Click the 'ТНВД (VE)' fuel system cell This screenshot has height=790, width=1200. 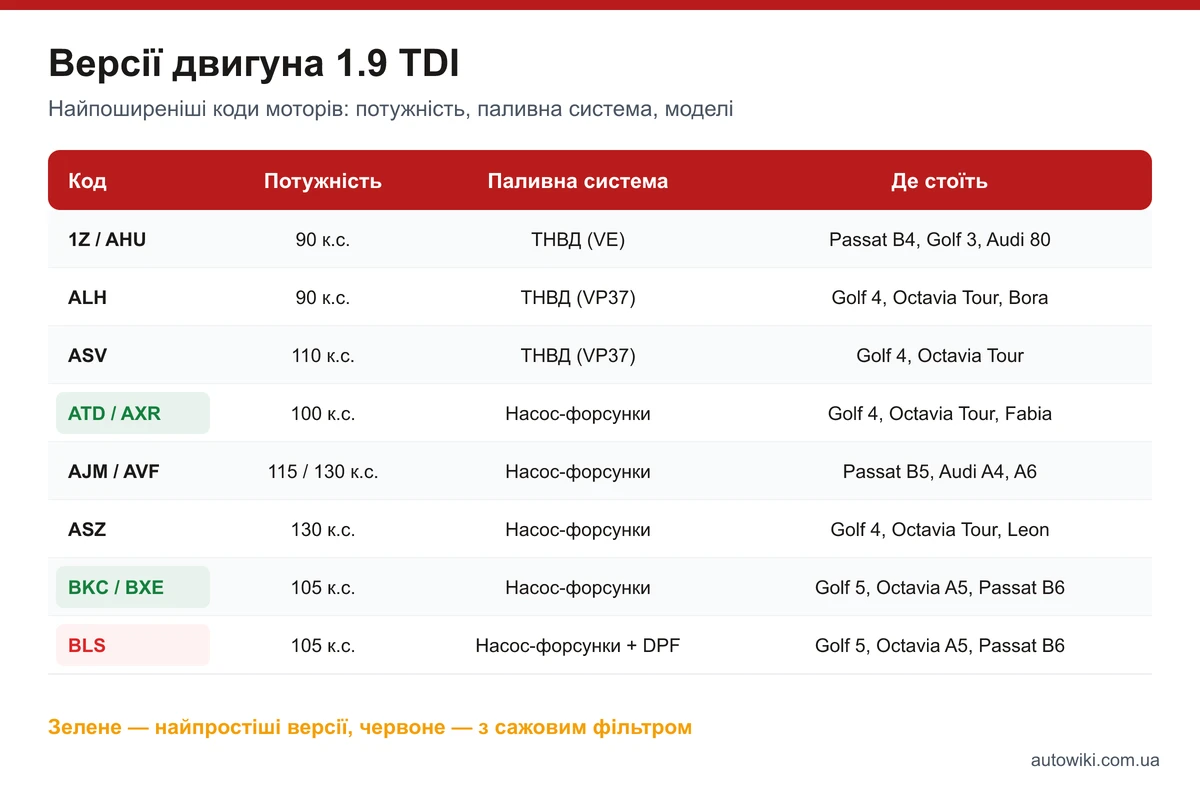578,240
